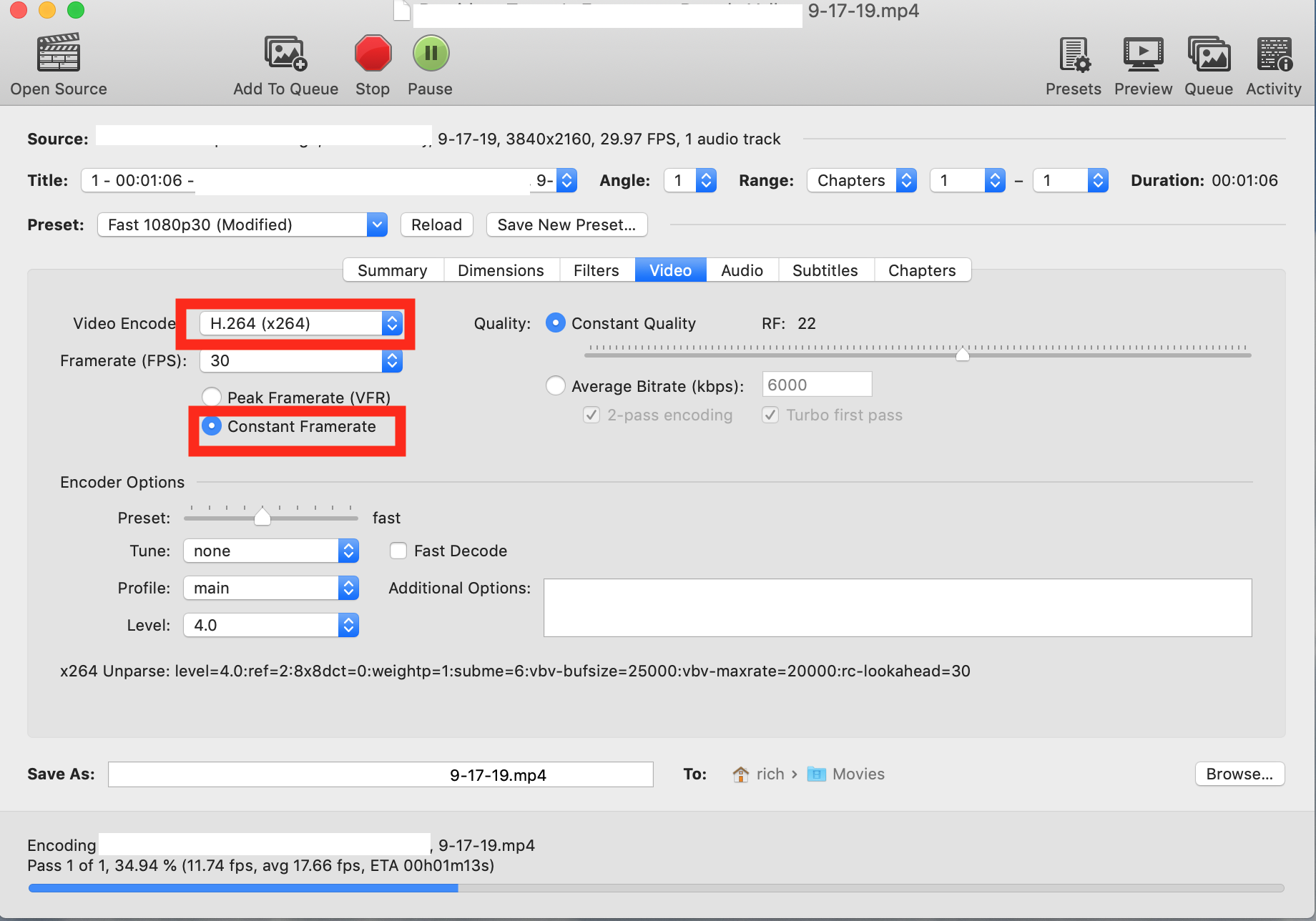
Task: Click the Save As filename field
Action: (380, 774)
